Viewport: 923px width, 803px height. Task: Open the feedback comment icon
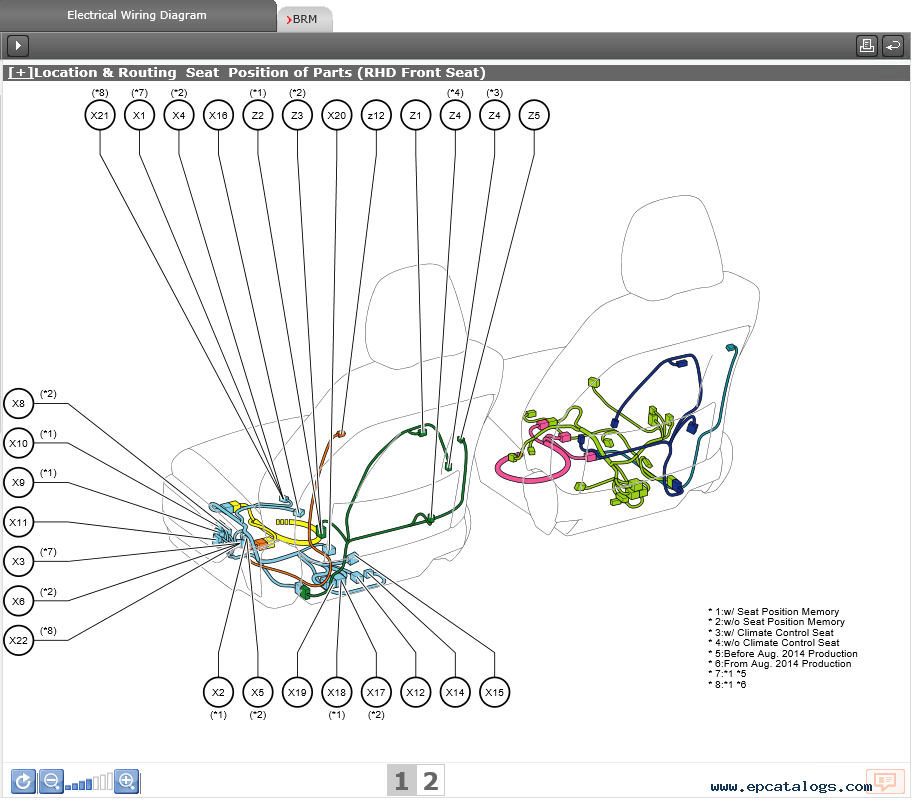(x=885, y=782)
